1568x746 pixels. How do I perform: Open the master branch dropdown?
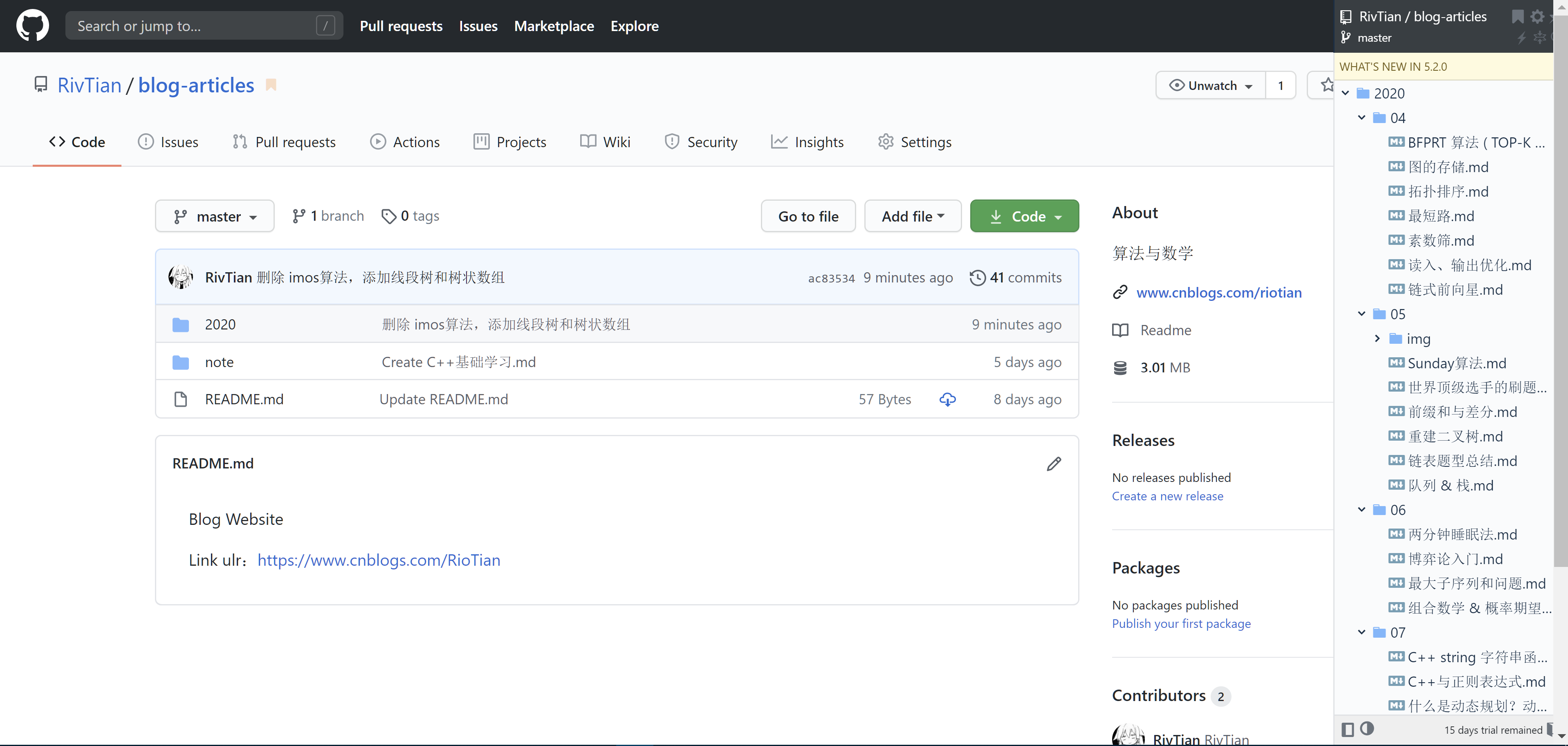click(215, 216)
